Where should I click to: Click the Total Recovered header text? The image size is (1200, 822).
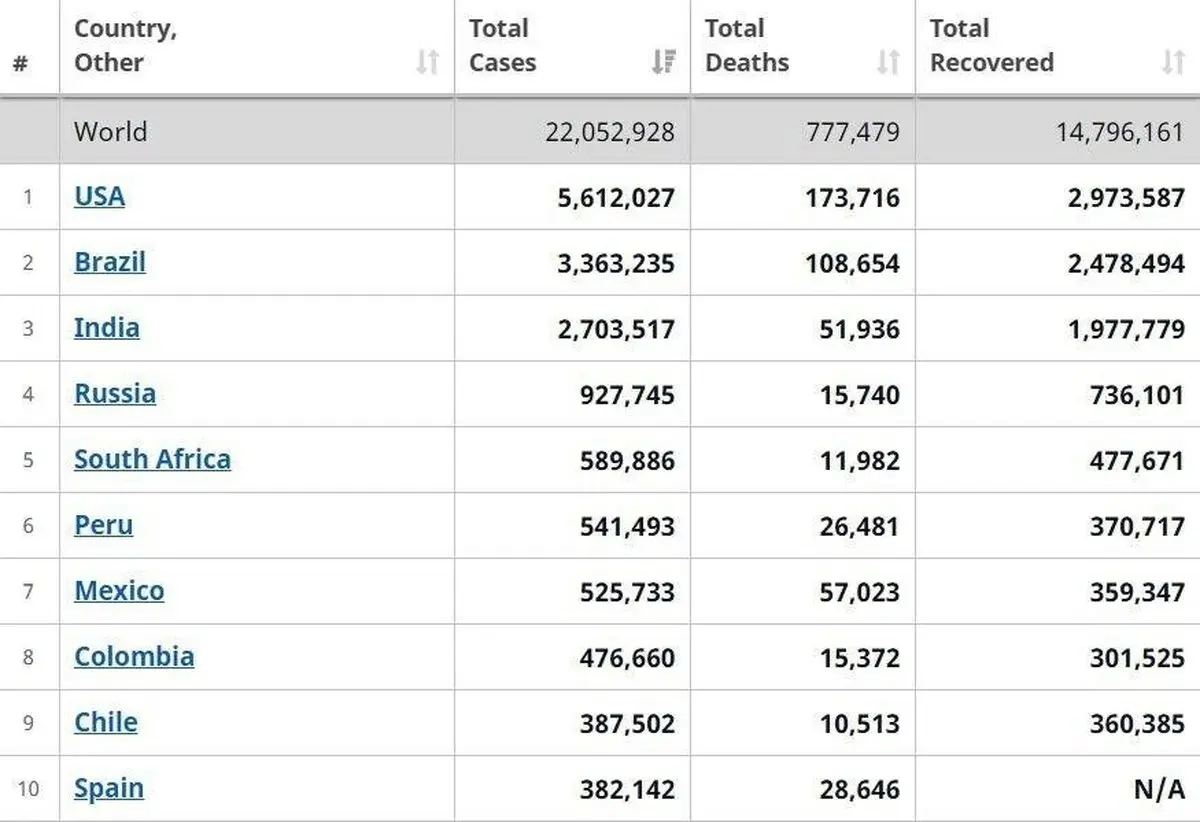tap(991, 46)
